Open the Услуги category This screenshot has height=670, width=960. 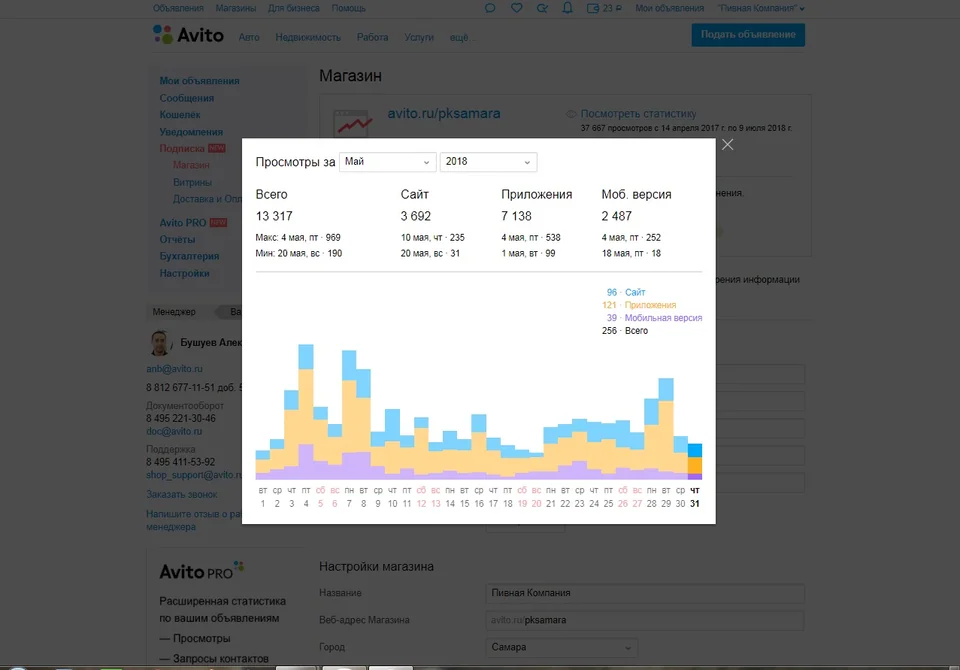click(419, 37)
